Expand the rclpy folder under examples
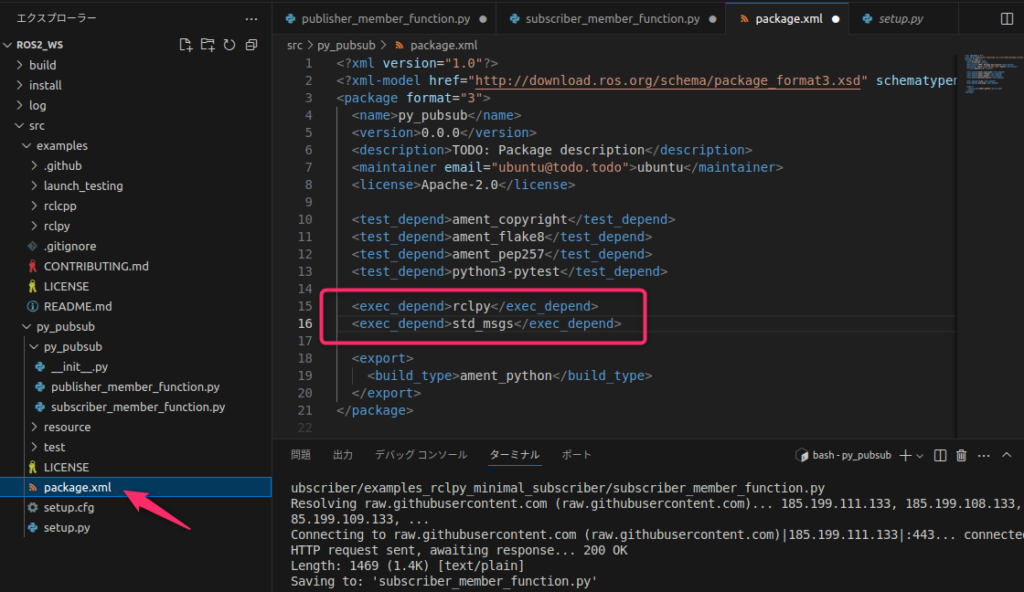The image size is (1024, 592). pyautogui.click(x=56, y=226)
